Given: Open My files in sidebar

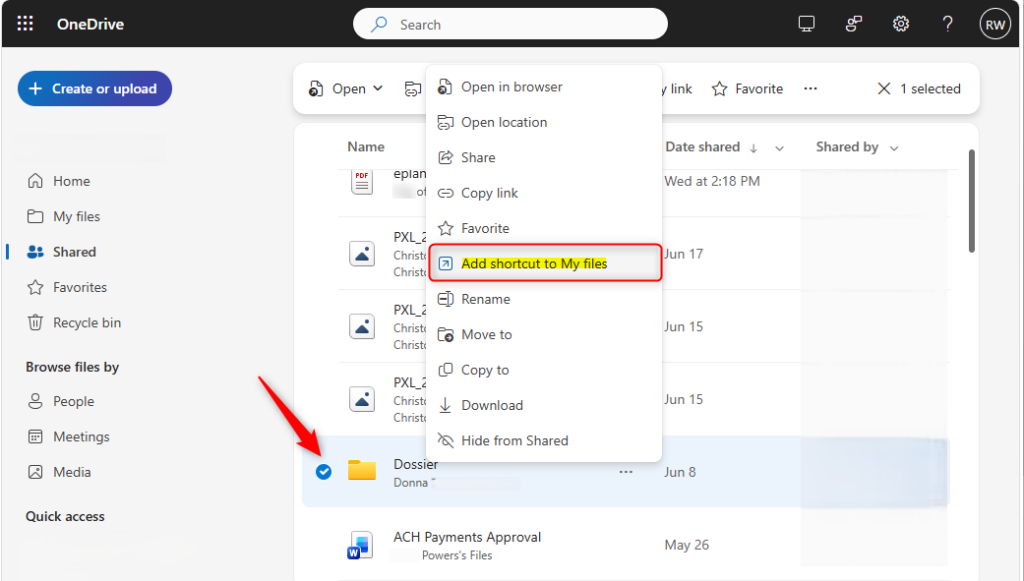Looking at the screenshot, I should 63,216.
